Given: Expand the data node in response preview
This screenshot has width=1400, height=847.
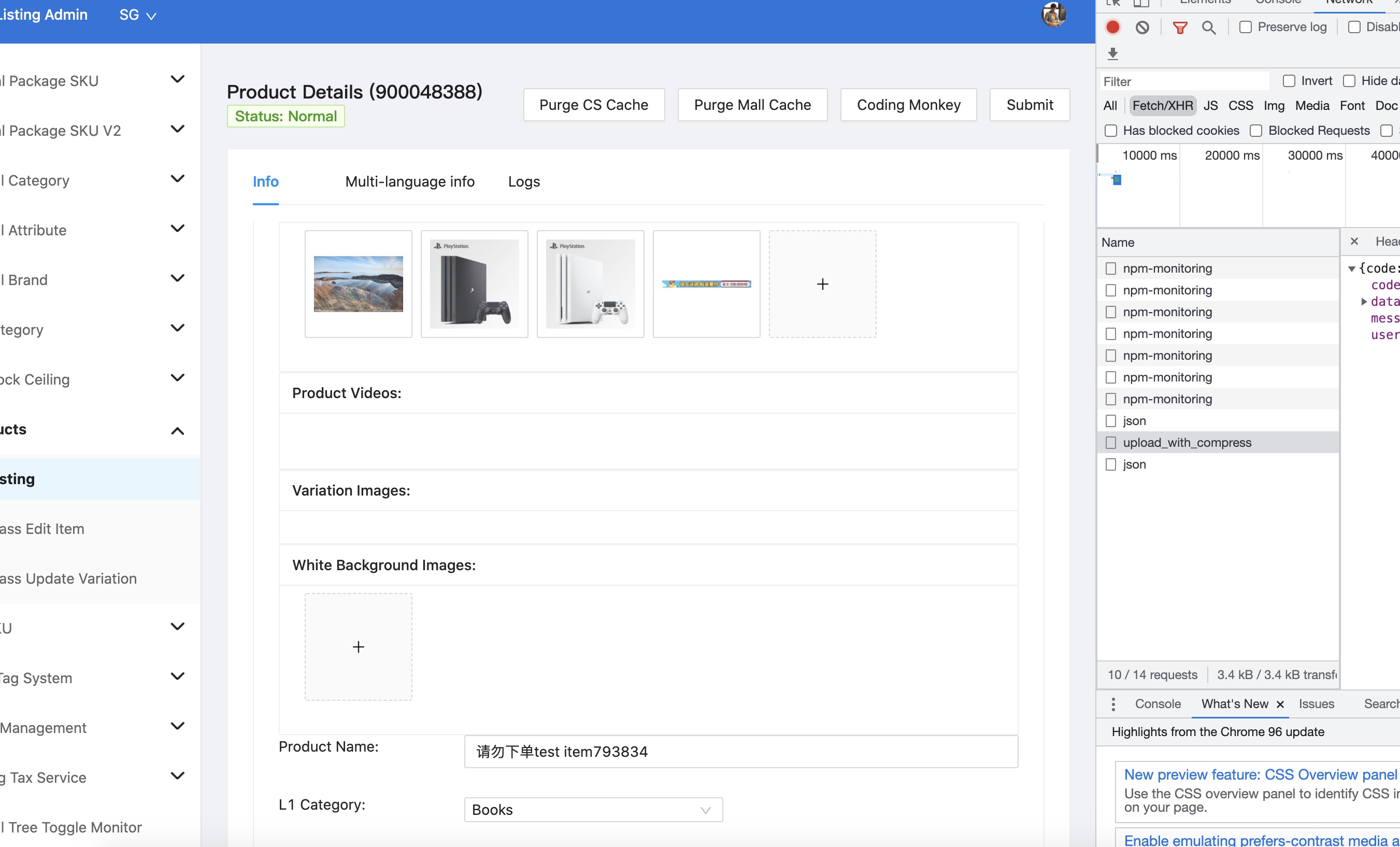Looking at the screenshot, I should pos(1363,302).
